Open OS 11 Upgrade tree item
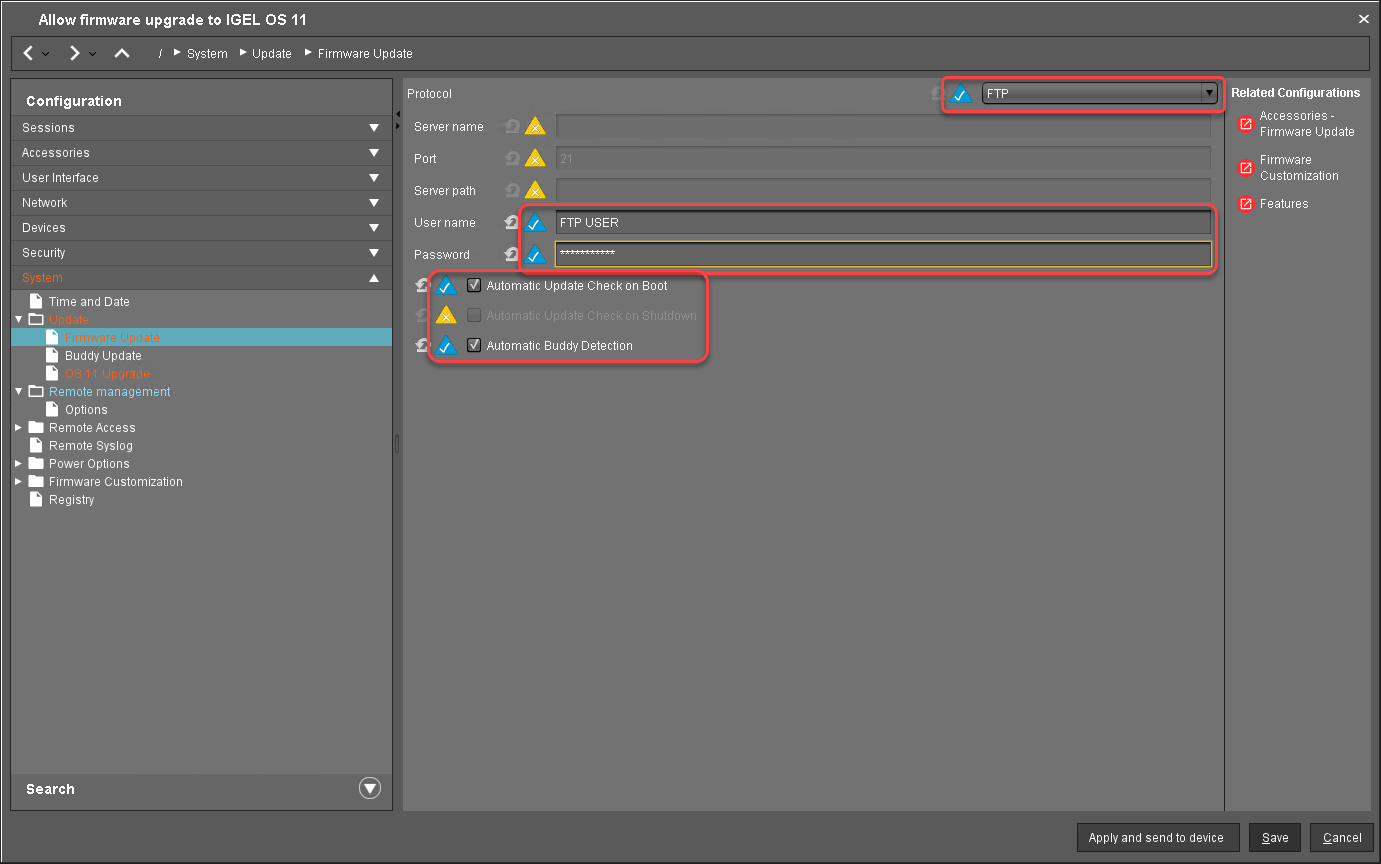 tap(107, 374)
